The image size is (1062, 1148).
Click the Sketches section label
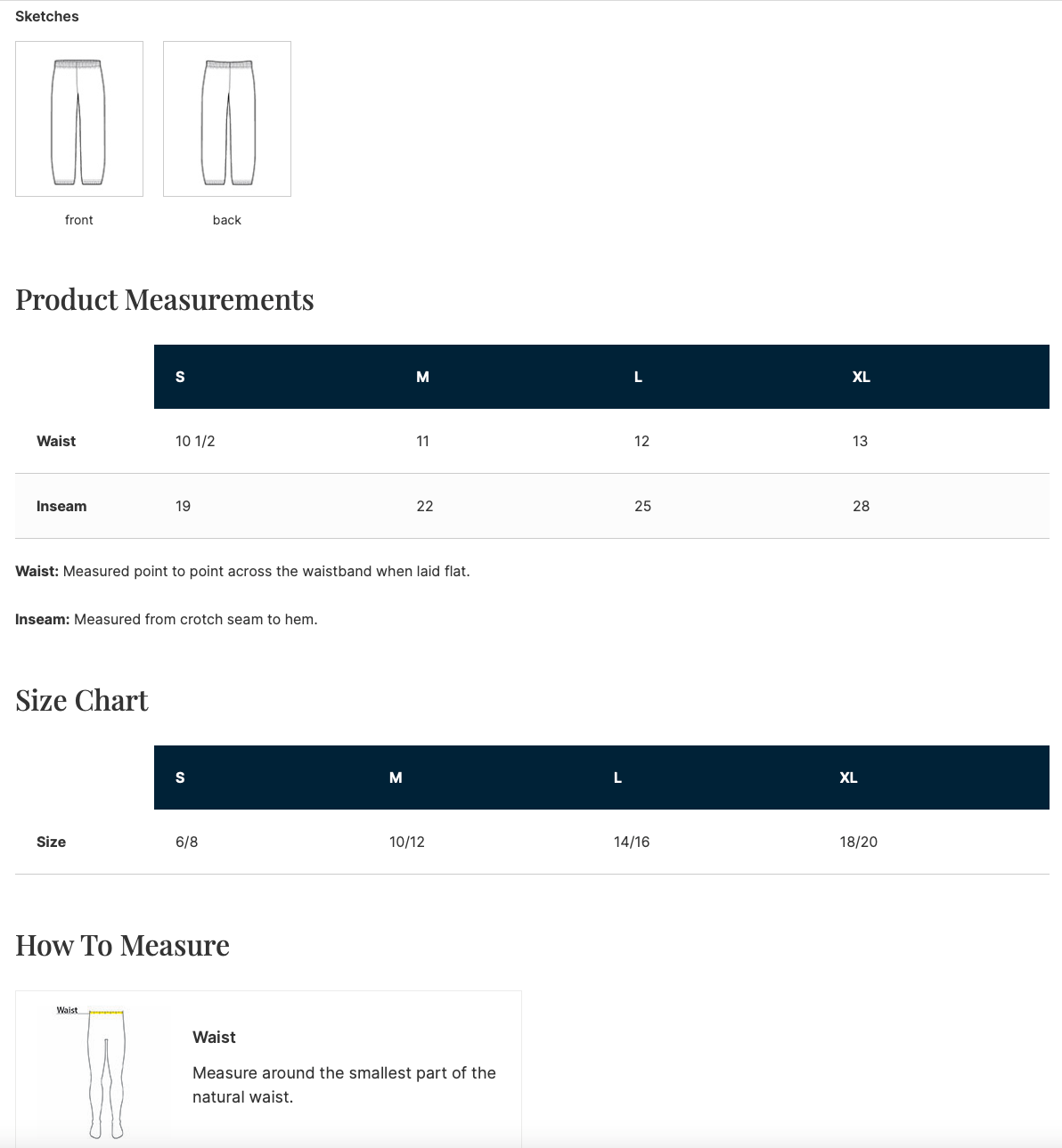pos(47,16)
